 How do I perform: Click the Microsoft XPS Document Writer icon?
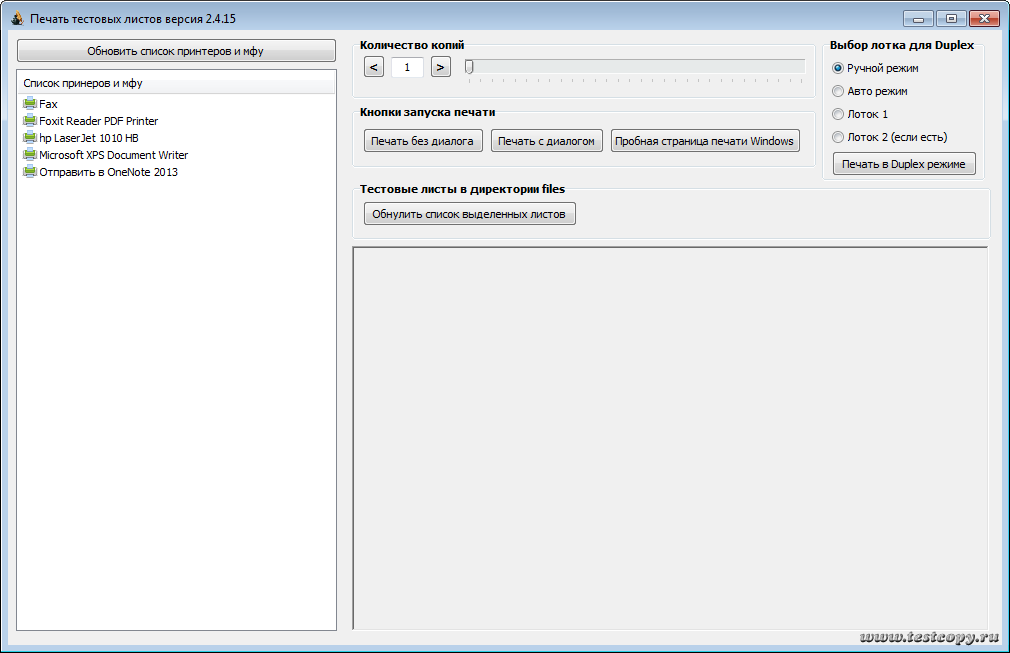30,155
